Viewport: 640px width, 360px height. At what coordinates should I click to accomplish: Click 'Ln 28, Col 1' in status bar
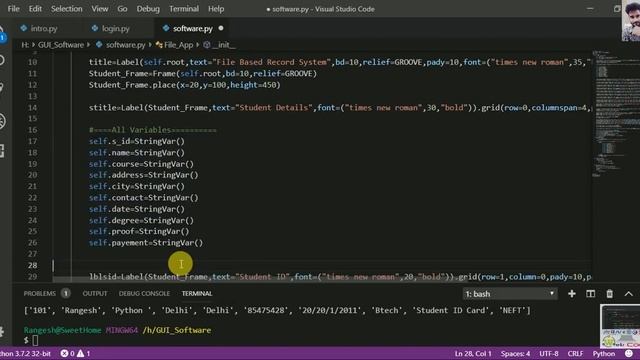(473, 353)
